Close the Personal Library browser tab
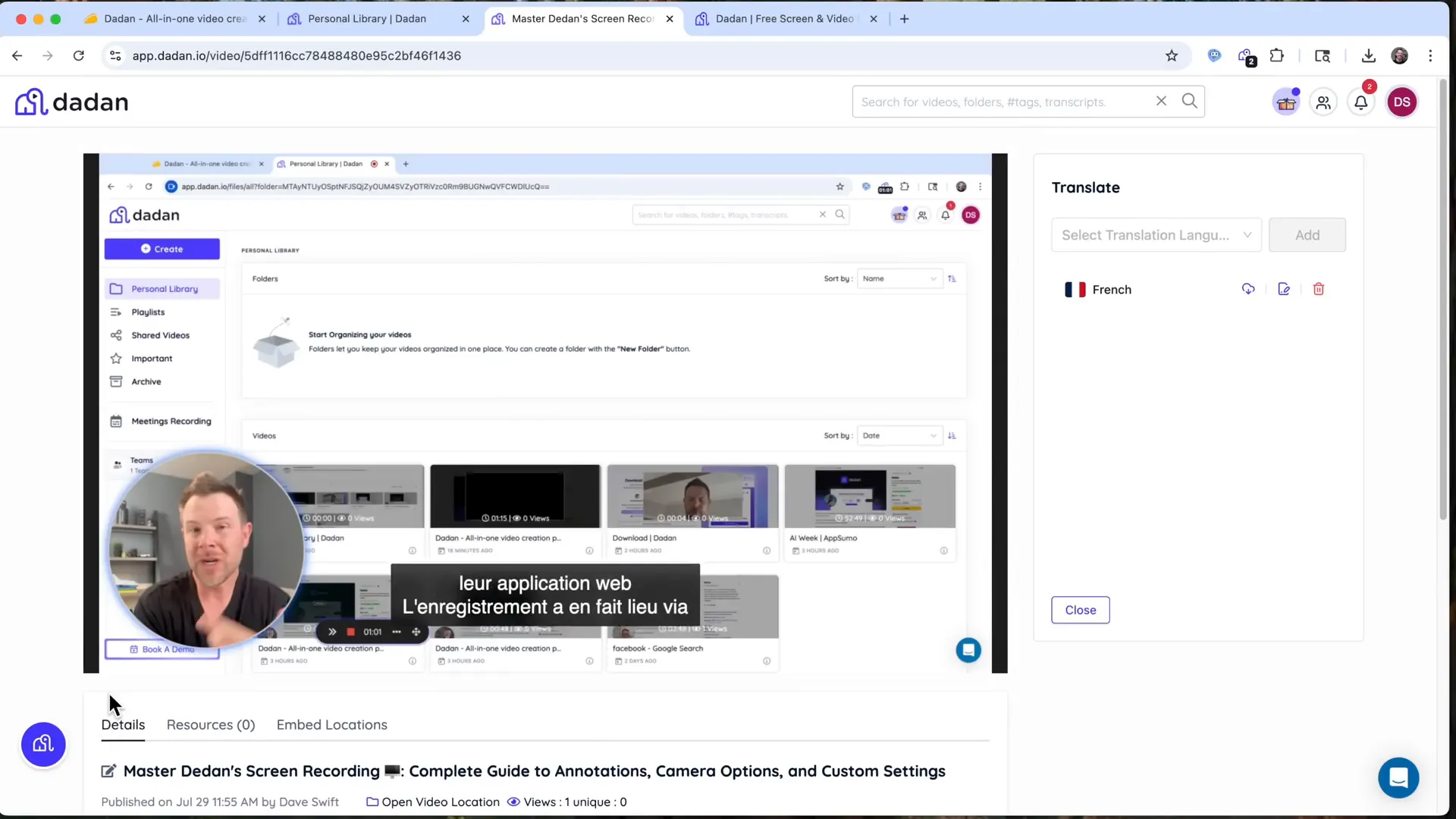This screenshot has width=1456, height=819. pyautogui.click(x=466, y=19)
